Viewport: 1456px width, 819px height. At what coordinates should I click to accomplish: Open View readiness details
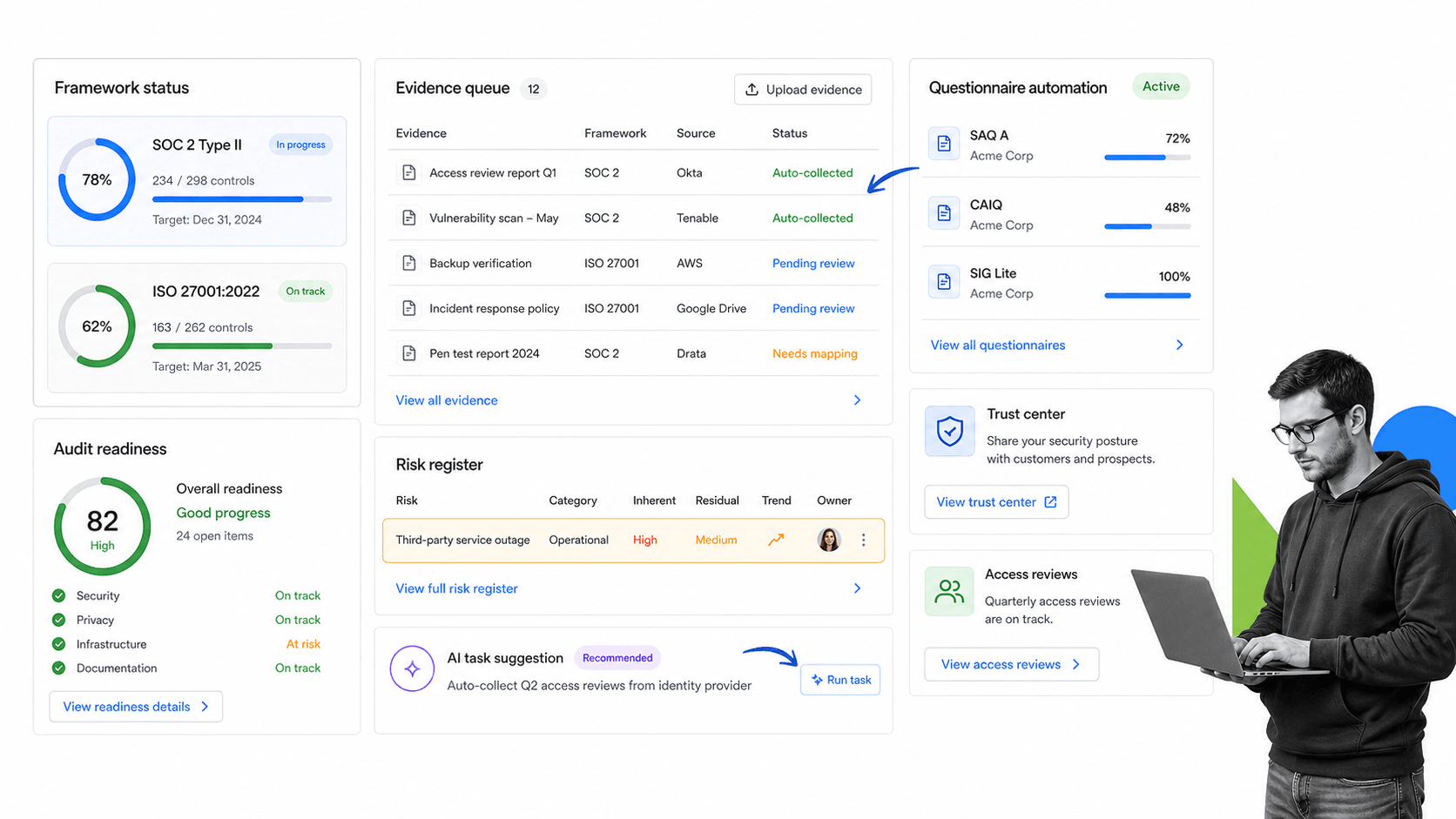[136, 707]
